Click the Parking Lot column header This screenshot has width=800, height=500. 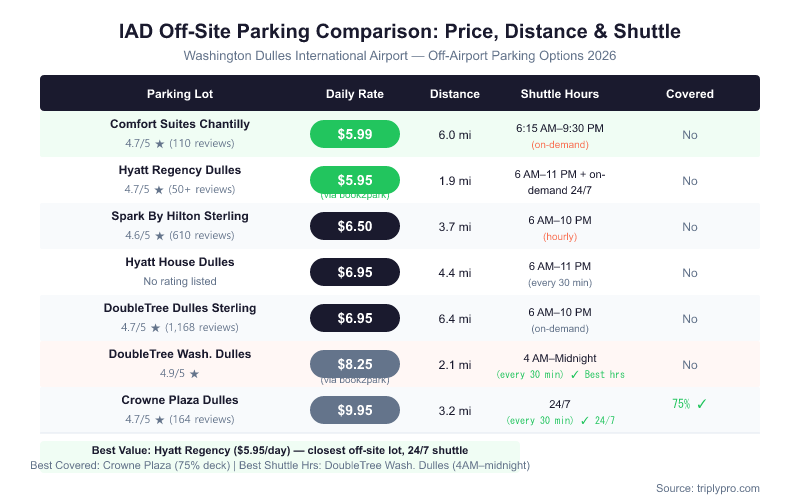[x=180, y=94]
